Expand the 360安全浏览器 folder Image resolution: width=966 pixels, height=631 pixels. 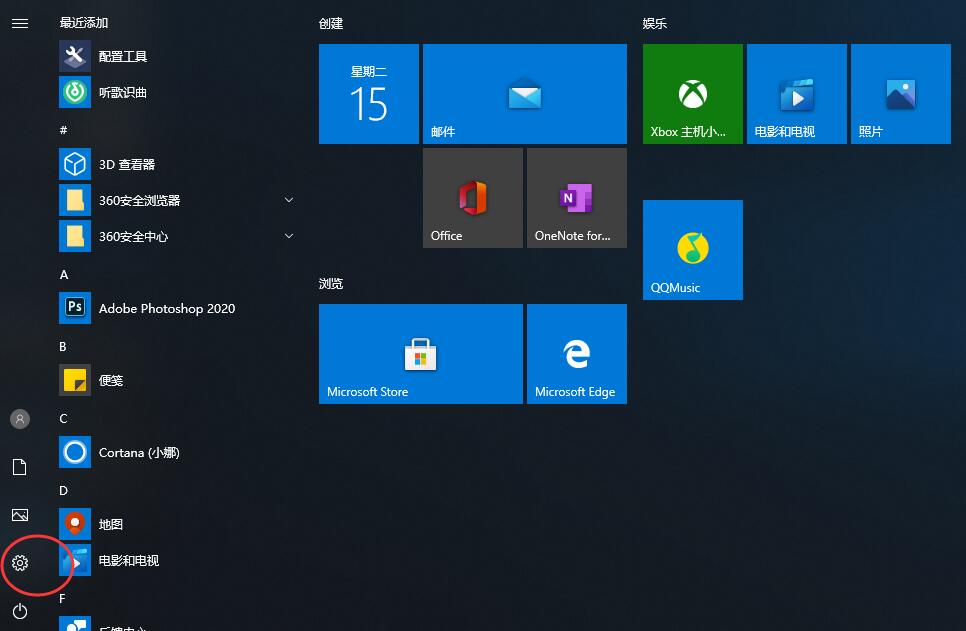coord(288,200)
